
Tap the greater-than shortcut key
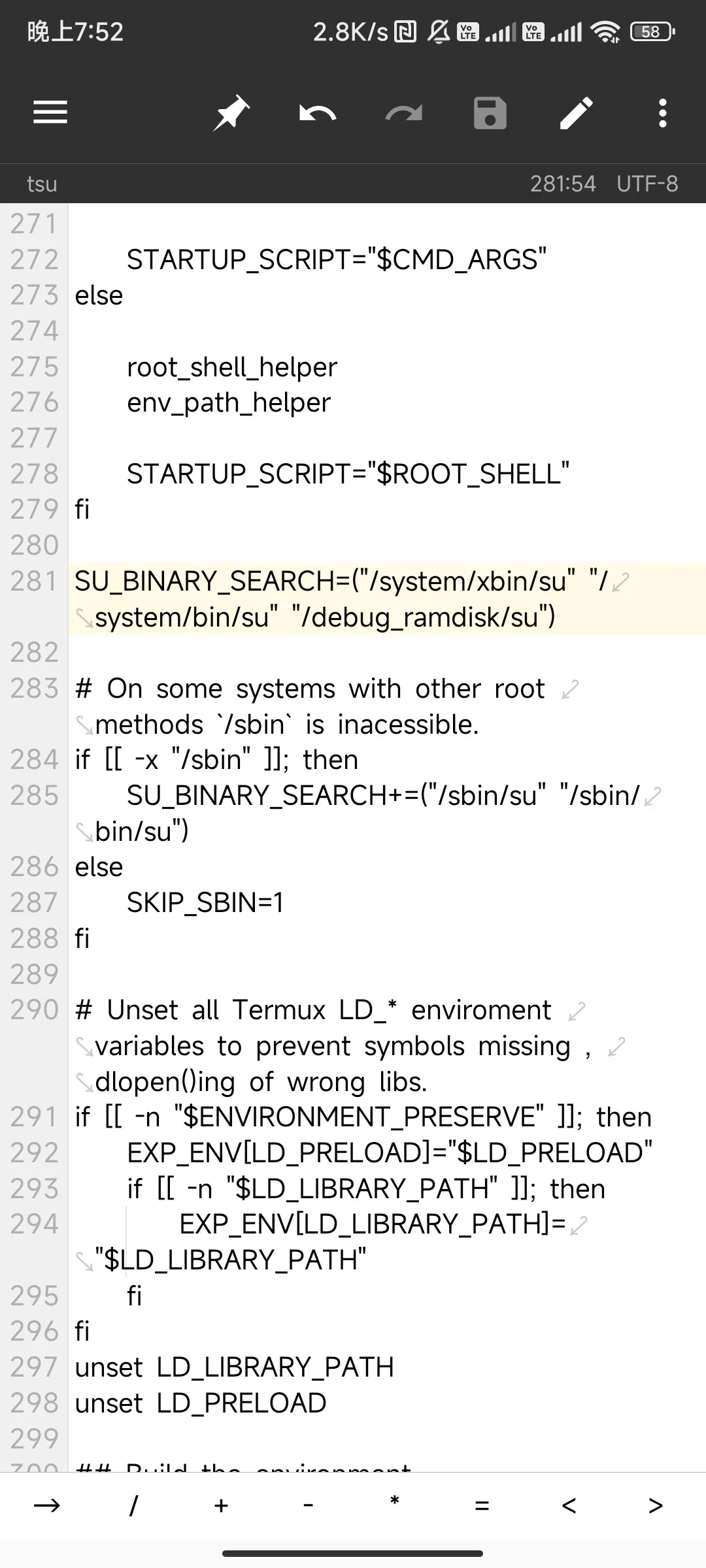(656, 1506)
